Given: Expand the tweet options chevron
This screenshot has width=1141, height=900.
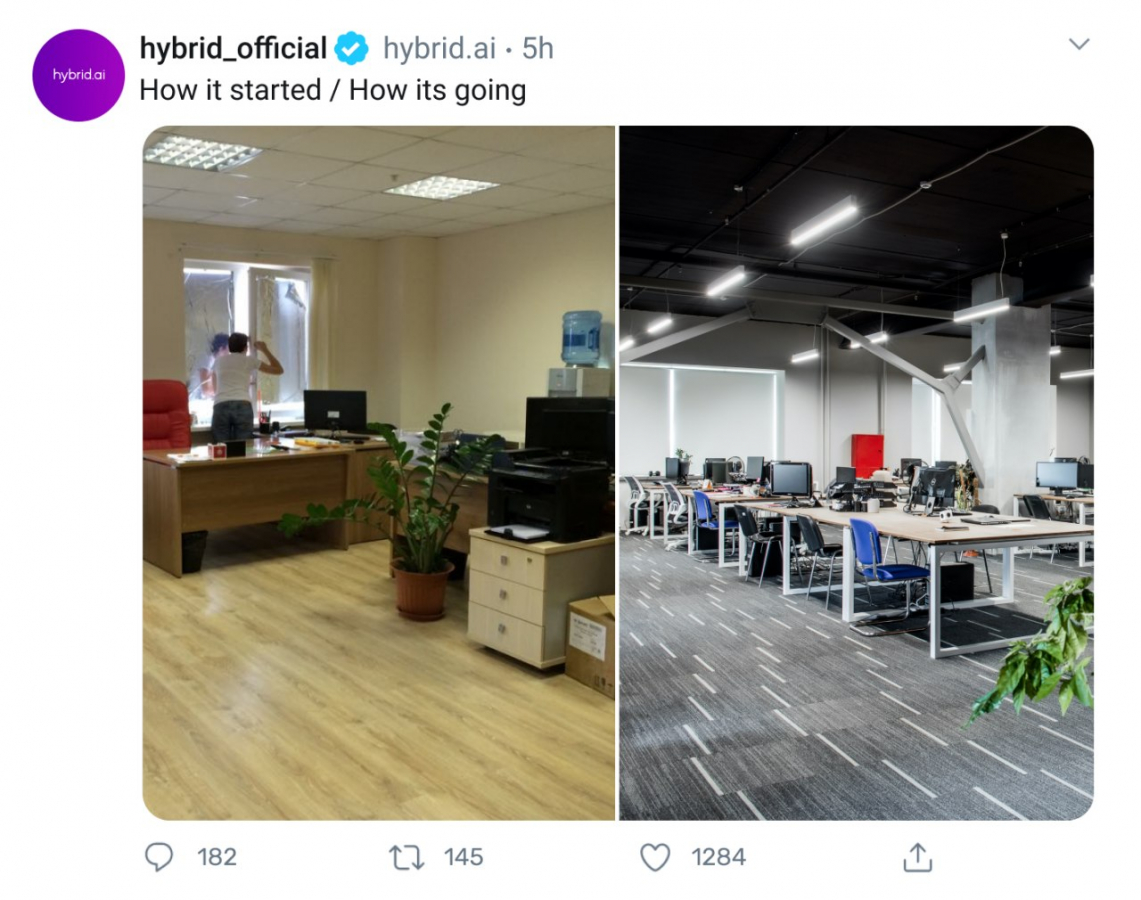Looking at the screenshot, I should (1078, 44).
